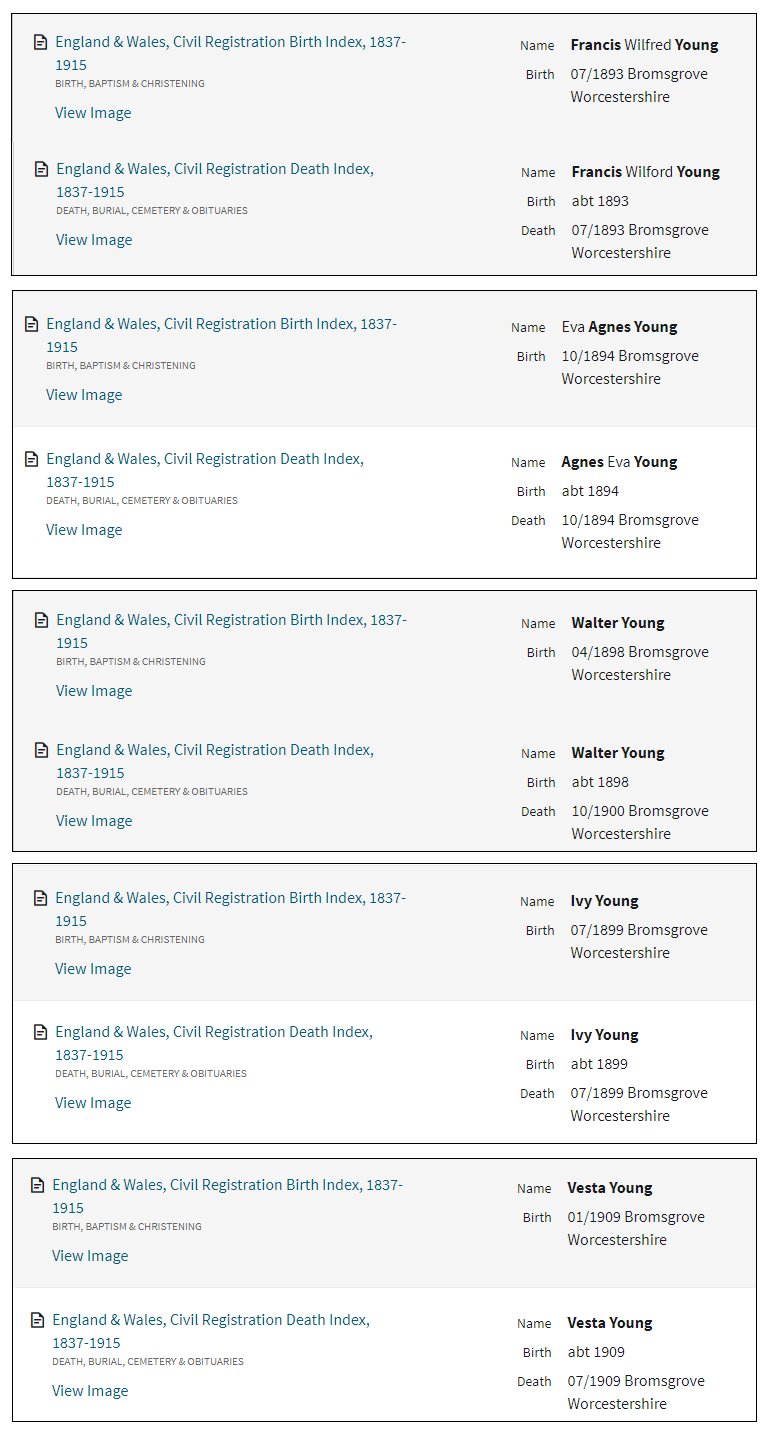Click document icon for Ivy Young death record
This screenshot has width=765, height=1436.
click(40, 1032)
